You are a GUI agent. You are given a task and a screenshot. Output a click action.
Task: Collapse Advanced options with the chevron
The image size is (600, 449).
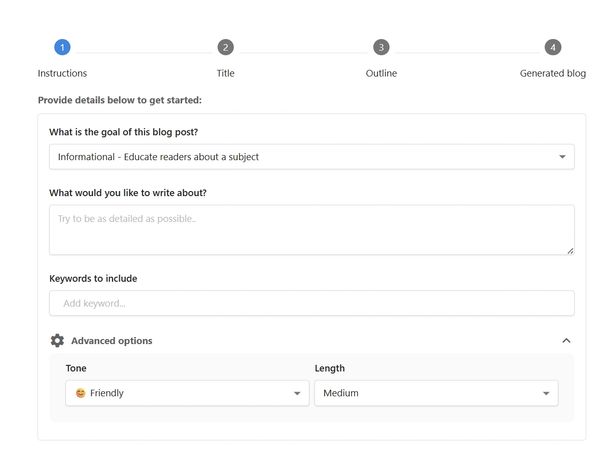(567, 341)
